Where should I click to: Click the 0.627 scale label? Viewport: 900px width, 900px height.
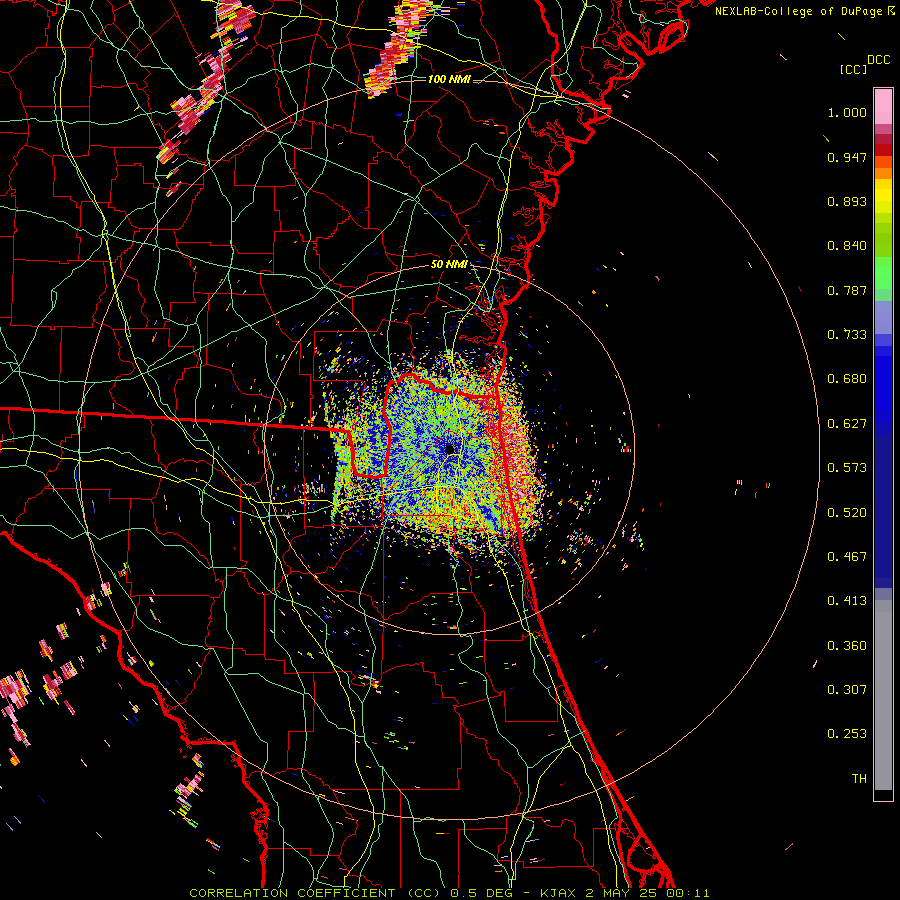(847, 424)
